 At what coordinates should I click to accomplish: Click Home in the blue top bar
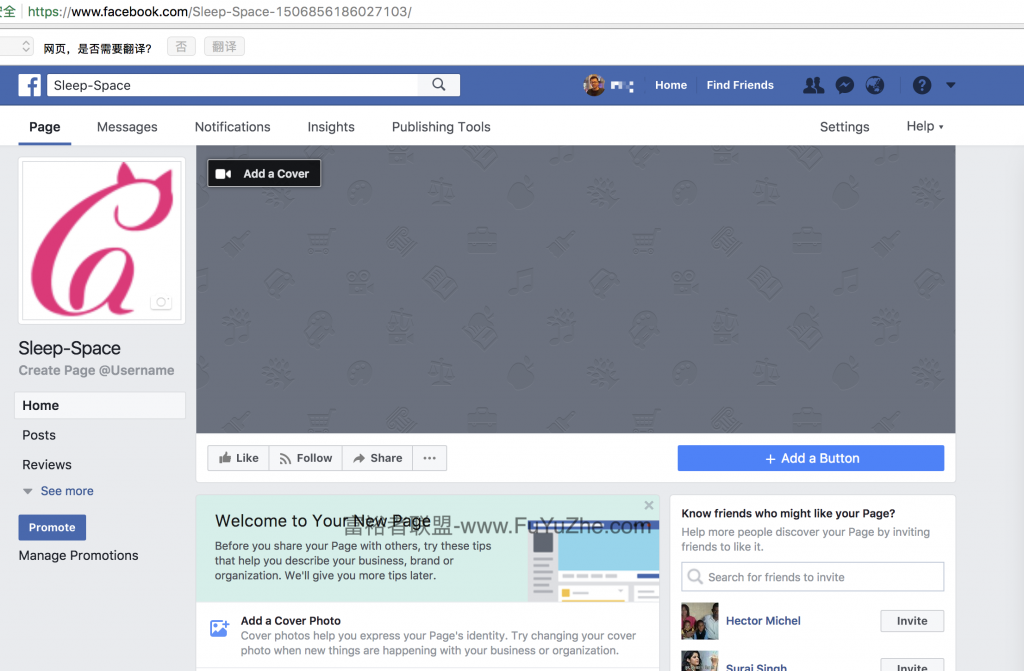pos(671,85)
